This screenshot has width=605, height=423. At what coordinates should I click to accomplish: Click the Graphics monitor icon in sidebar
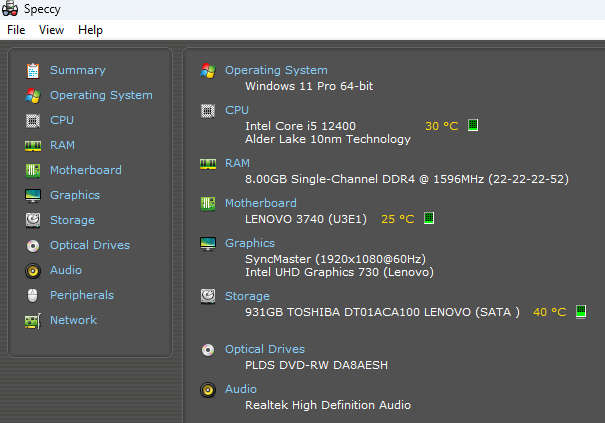[33, 195]
